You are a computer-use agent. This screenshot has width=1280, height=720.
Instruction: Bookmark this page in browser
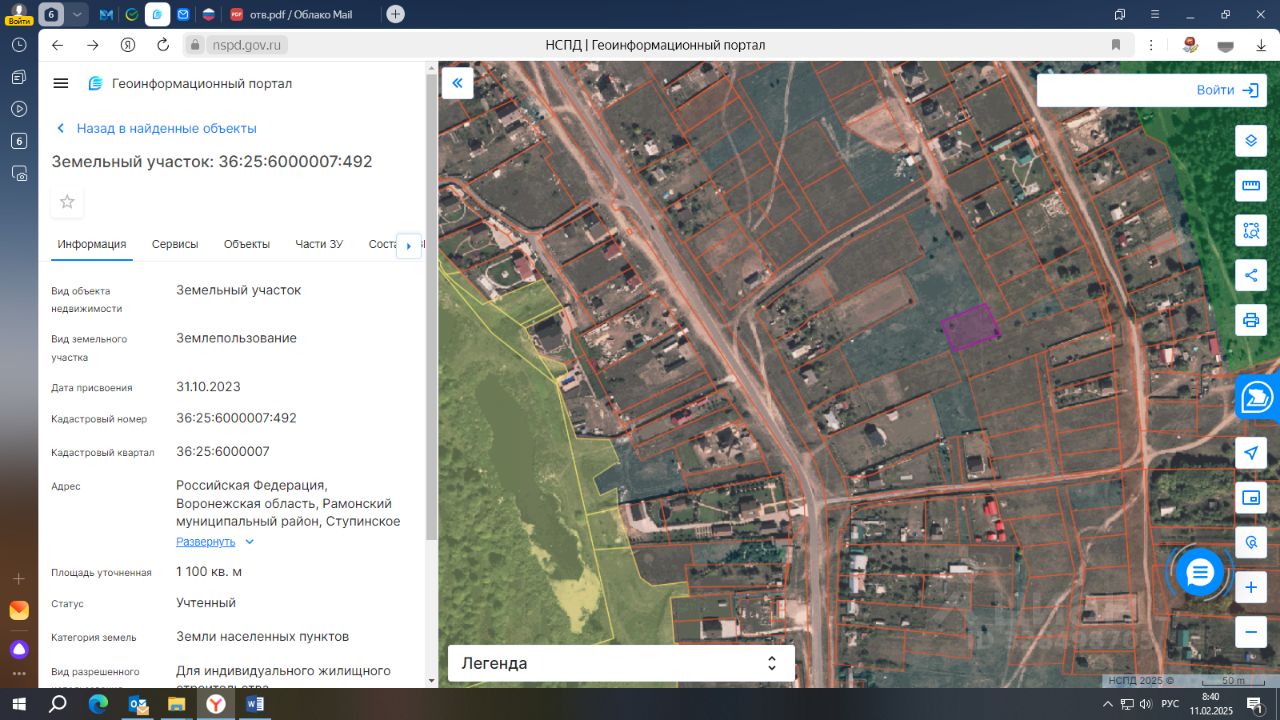(1116, 45)
